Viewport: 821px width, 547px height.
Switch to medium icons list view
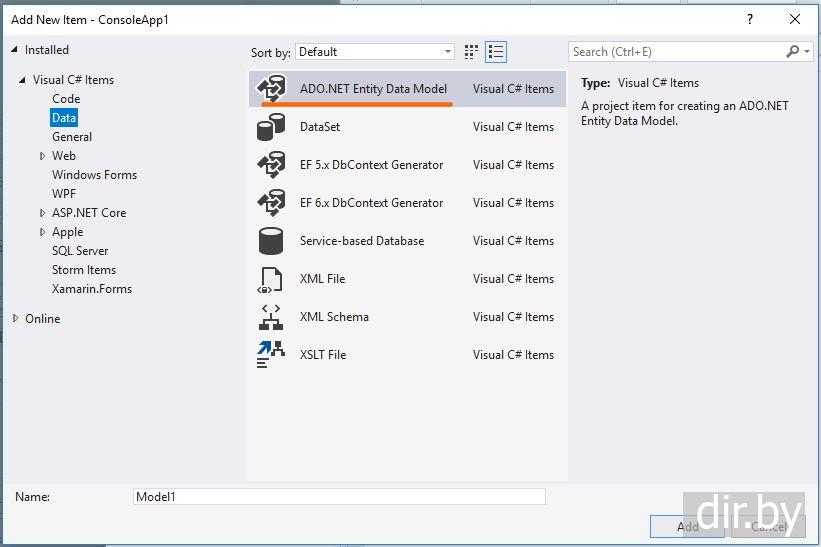click(496, 52)
